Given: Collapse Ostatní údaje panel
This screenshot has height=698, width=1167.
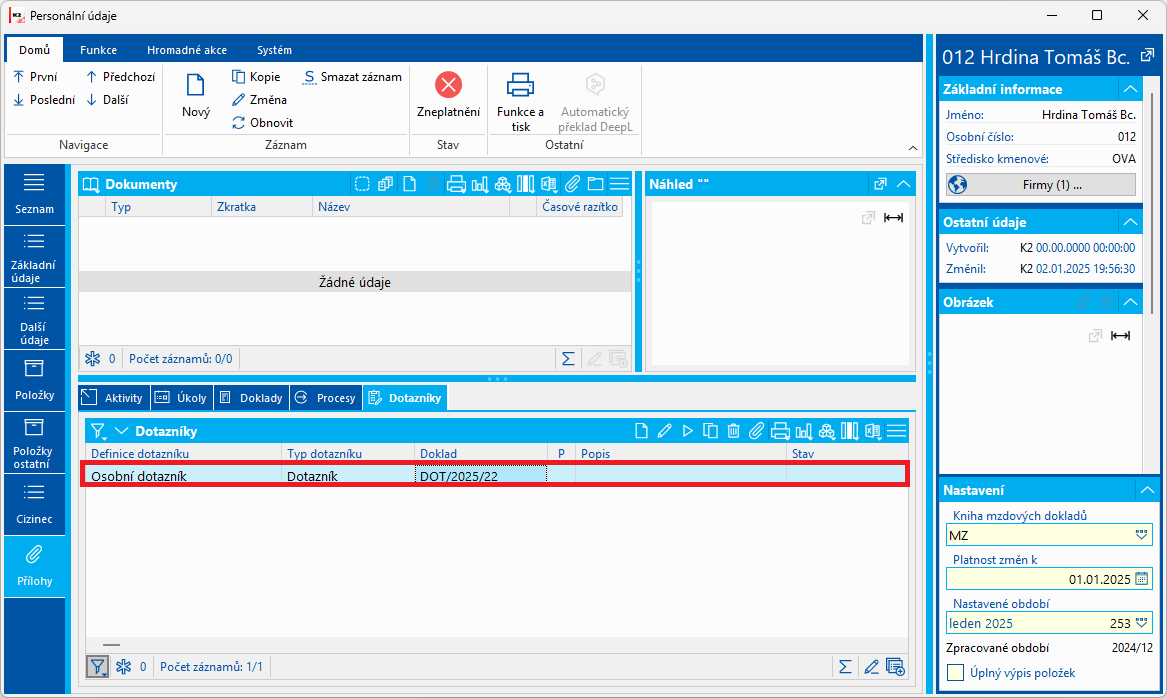Looking at the screenshot, I should (x=1131, y=222).
